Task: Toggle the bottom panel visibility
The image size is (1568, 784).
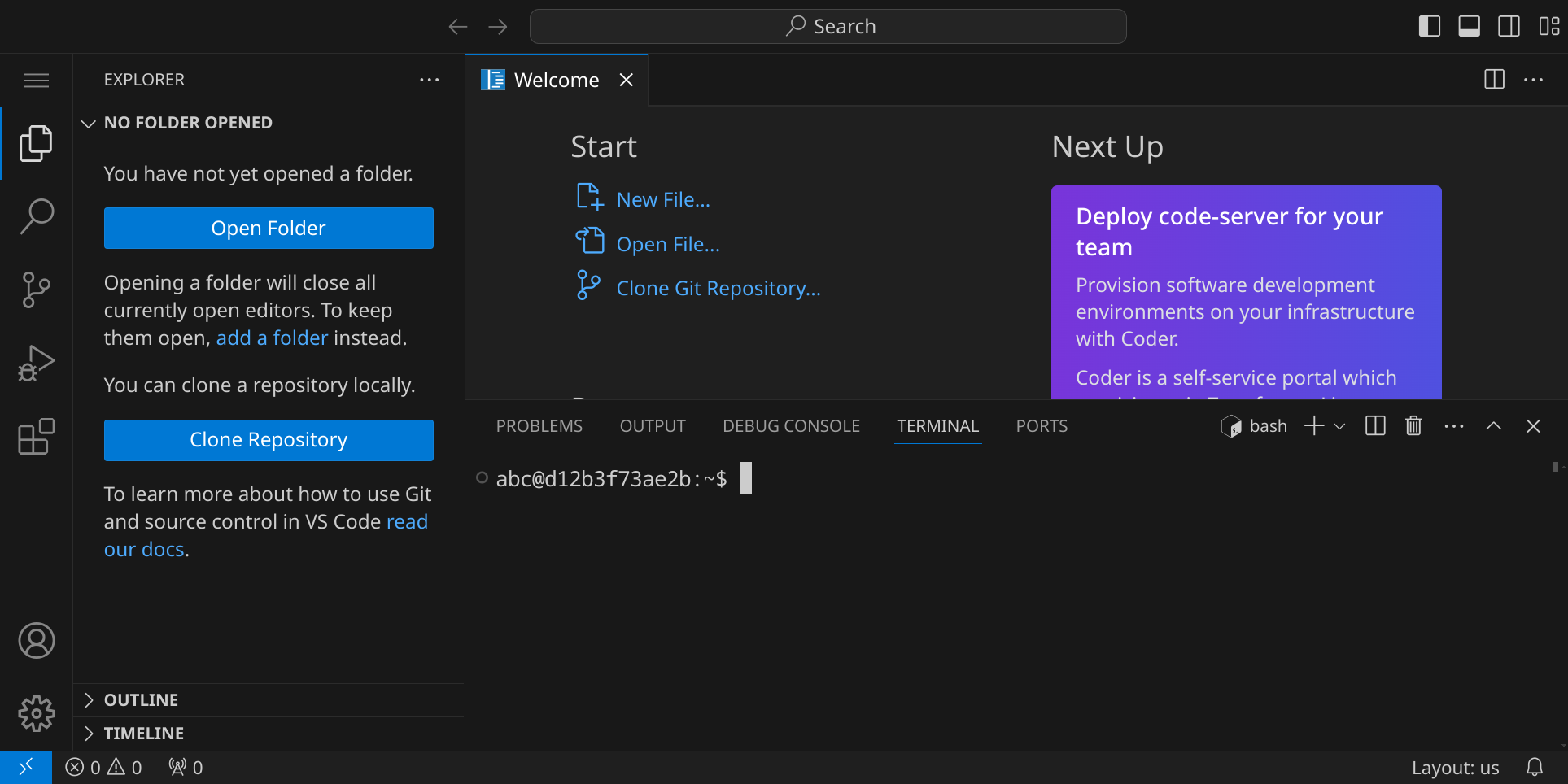Action: [1469, 27]
